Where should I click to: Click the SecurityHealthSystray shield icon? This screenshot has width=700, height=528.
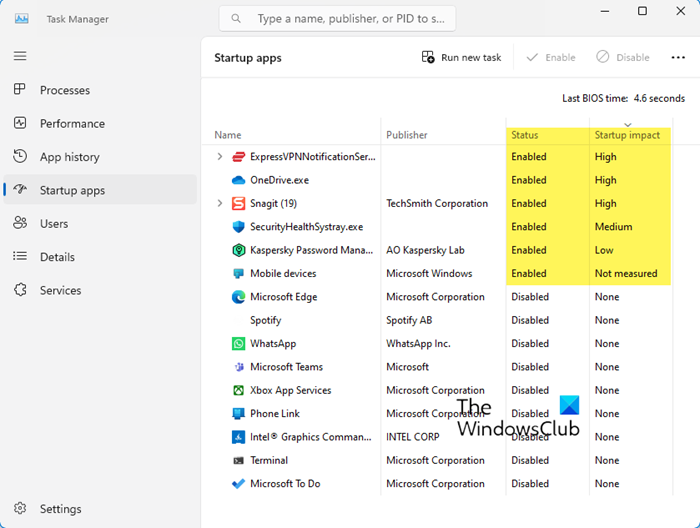pyautogui.click(x=238, y=227)
